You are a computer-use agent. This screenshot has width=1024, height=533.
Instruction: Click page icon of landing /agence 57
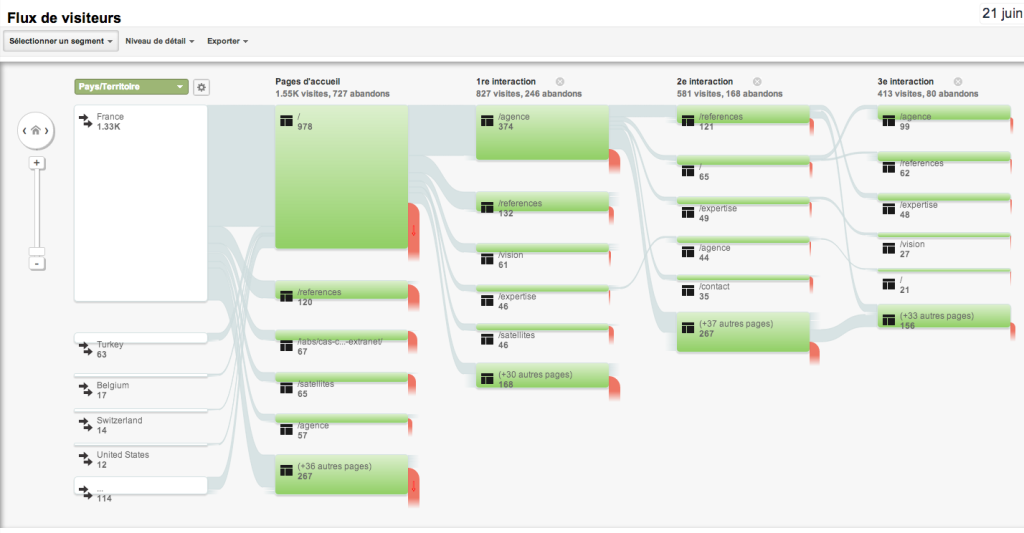286,430
